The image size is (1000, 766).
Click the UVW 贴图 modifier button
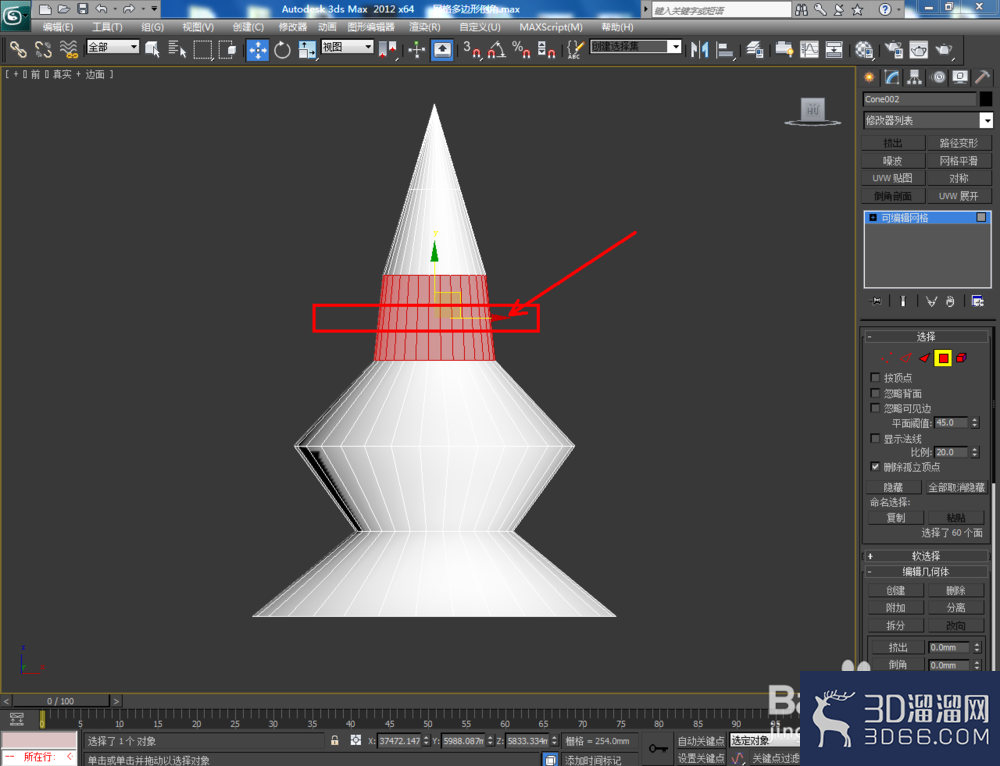[892, 178]
